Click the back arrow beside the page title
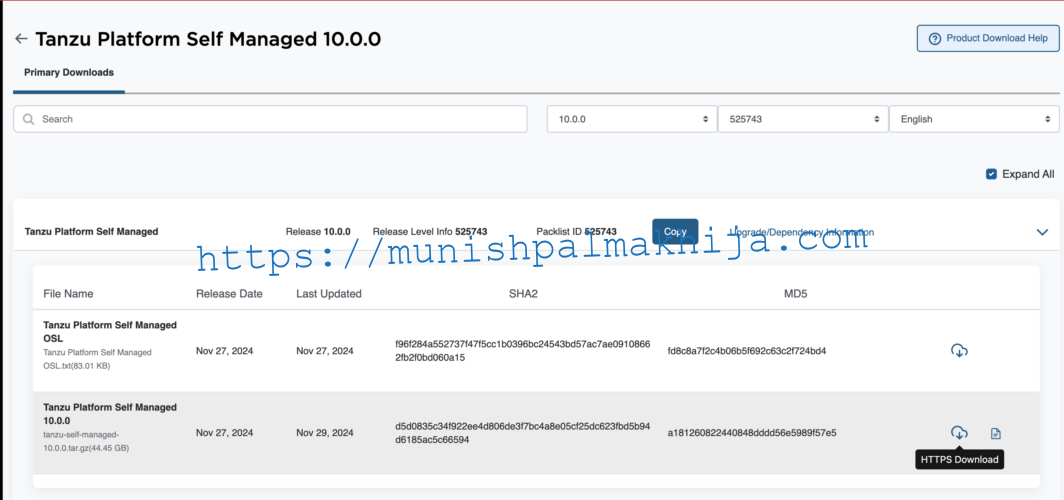This screenshot has height=500, width=1064. click(x=21, y=39)
